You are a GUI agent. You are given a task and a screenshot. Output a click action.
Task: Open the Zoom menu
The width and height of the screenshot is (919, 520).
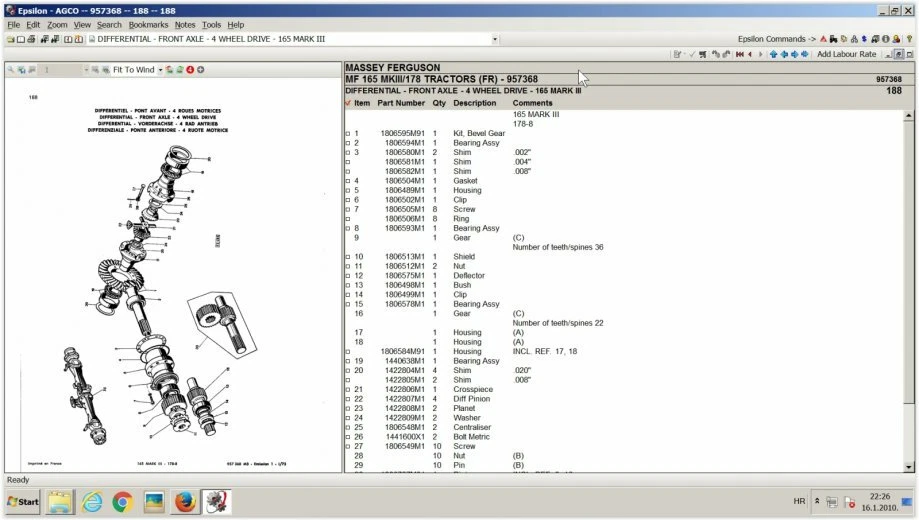[x=57, y=25]
